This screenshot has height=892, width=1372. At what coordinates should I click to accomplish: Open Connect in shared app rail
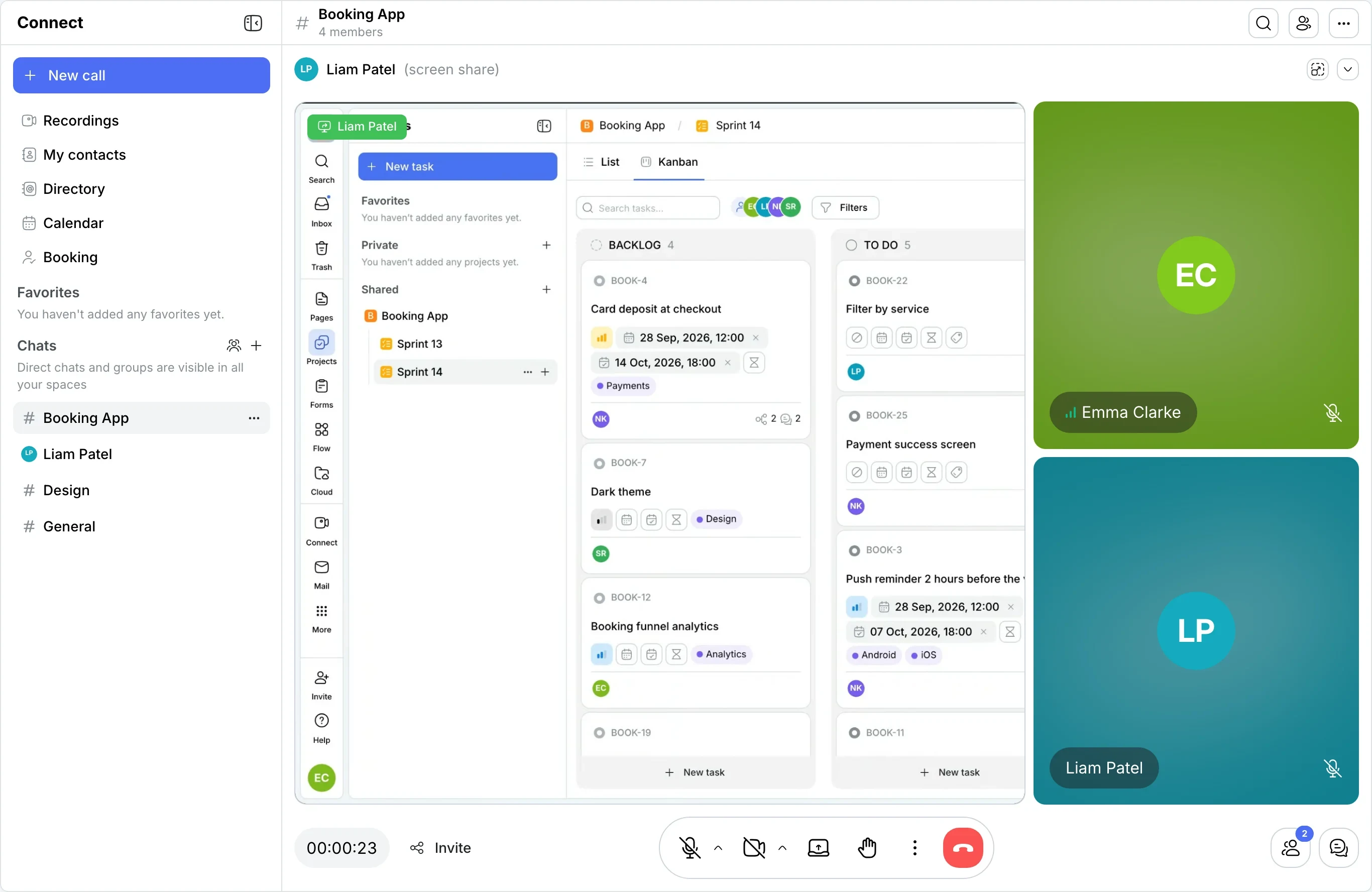pos(321,531)
